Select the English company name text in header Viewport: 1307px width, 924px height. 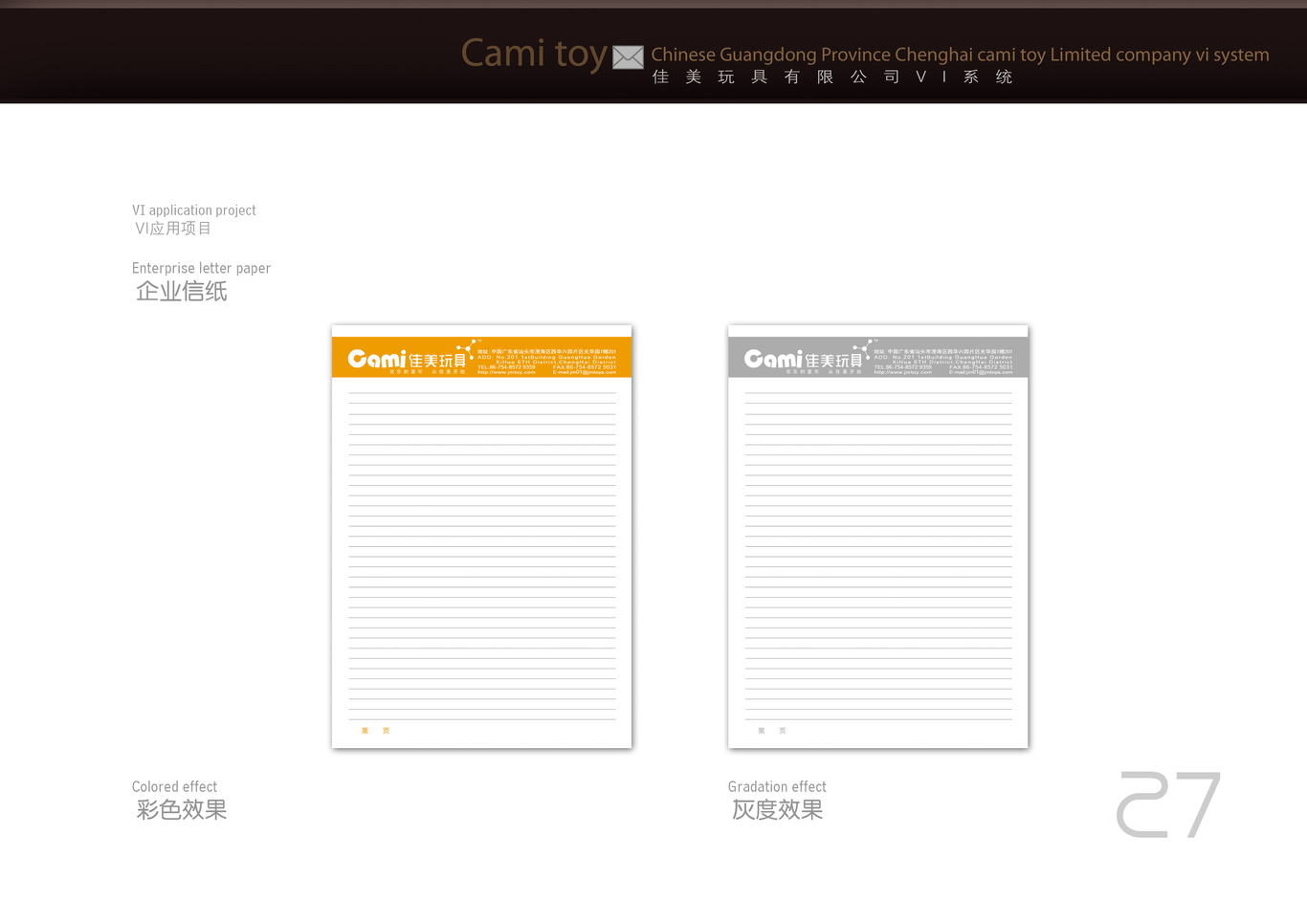(960, 55)
